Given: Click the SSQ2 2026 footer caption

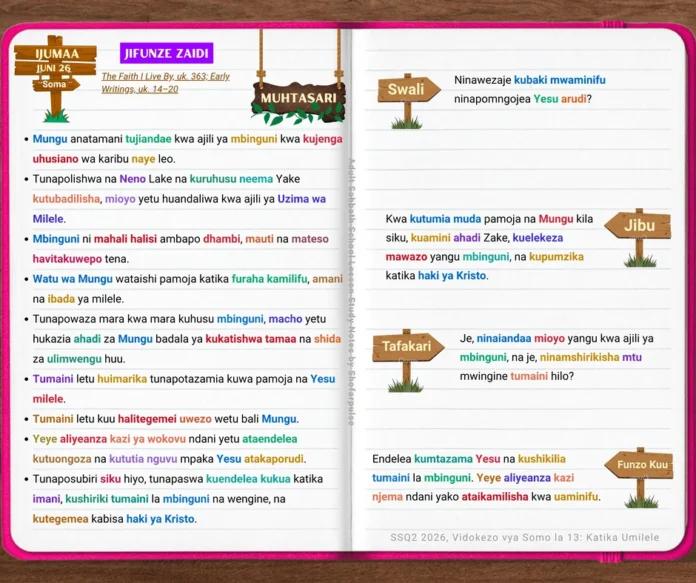Looking at the screenshot, I should point(525,537).
